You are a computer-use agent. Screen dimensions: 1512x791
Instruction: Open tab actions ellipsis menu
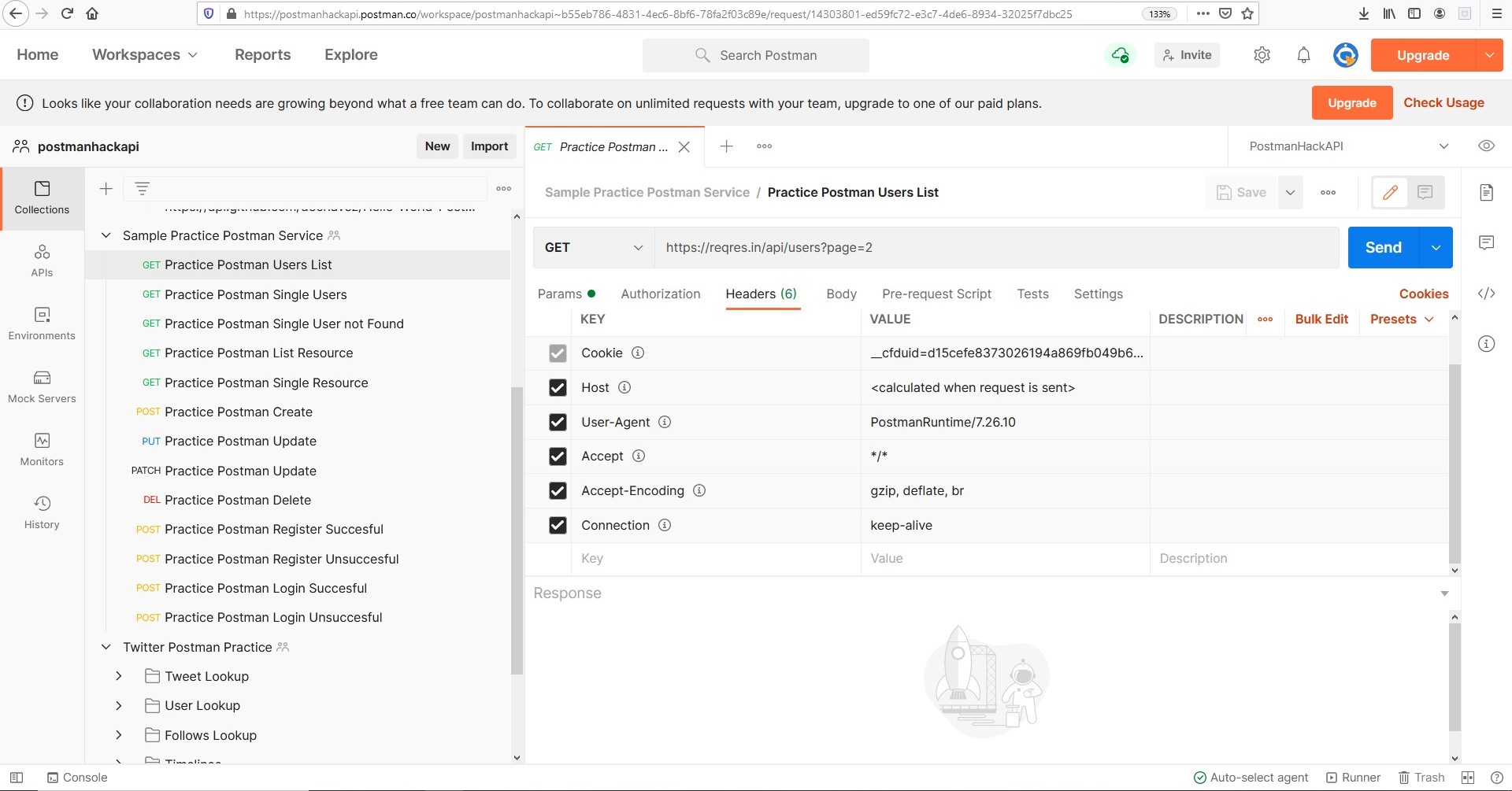[x=764, y=146]
